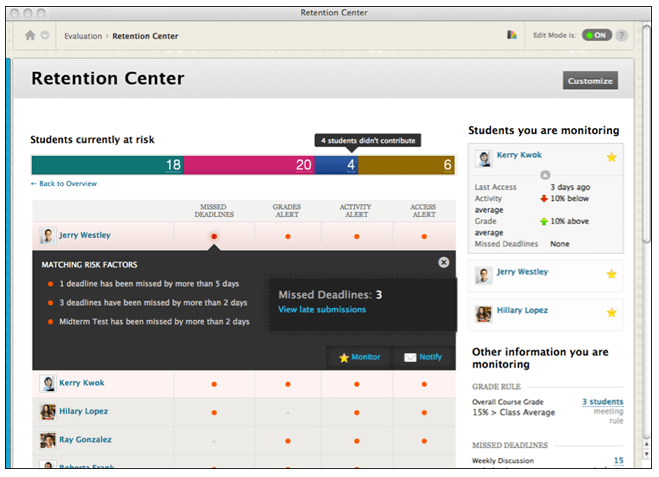Click the scrollbar down arrow

point(646,454)
